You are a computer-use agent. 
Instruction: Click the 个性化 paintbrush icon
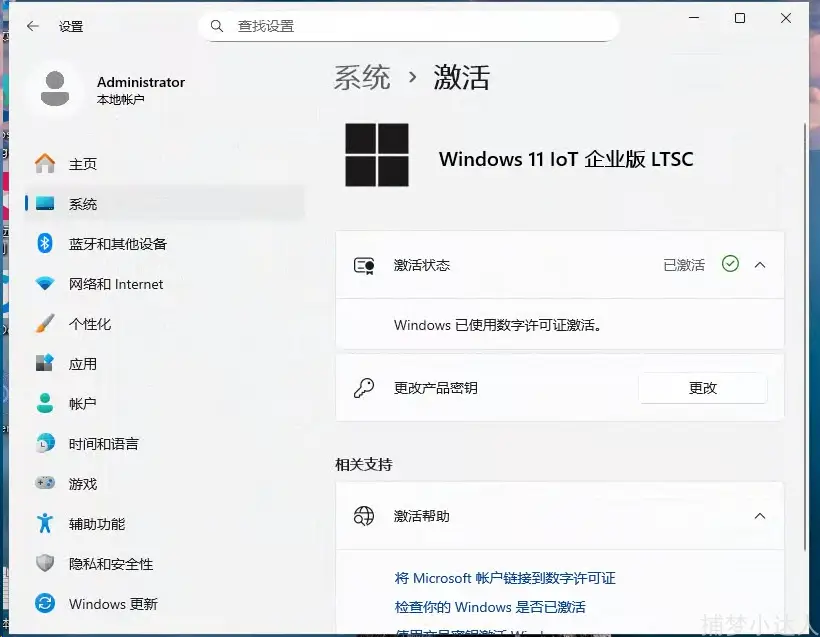click(x=45, y=324)
